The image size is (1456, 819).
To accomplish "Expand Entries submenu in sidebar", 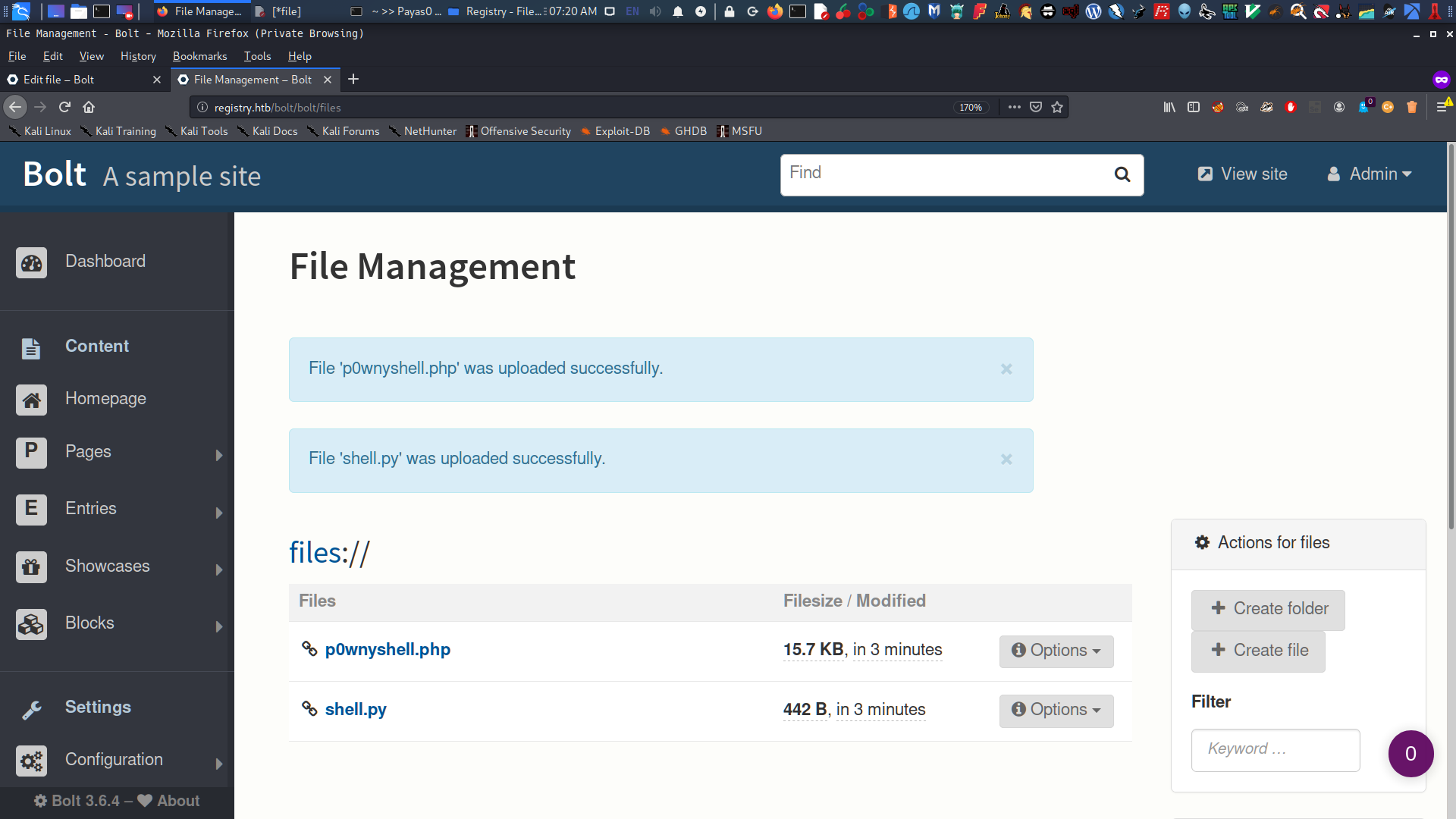I will (x=220, y=509).
